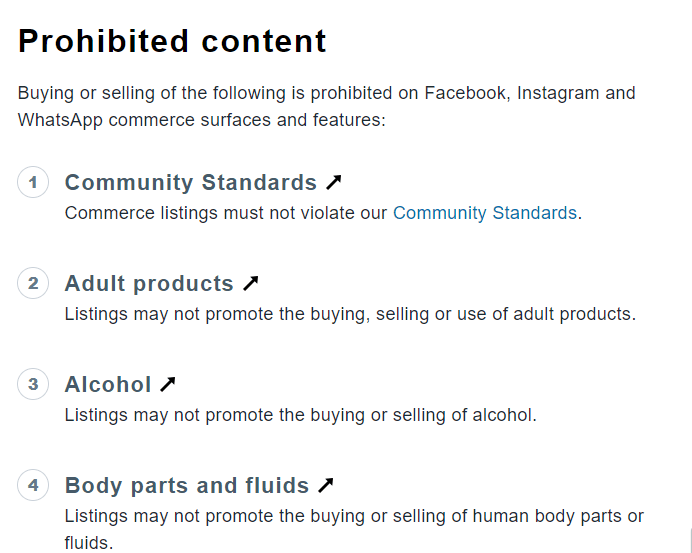Click the number 4 circle badge
This screenshot has height=553, width=692.
click(x=33, y=485)
